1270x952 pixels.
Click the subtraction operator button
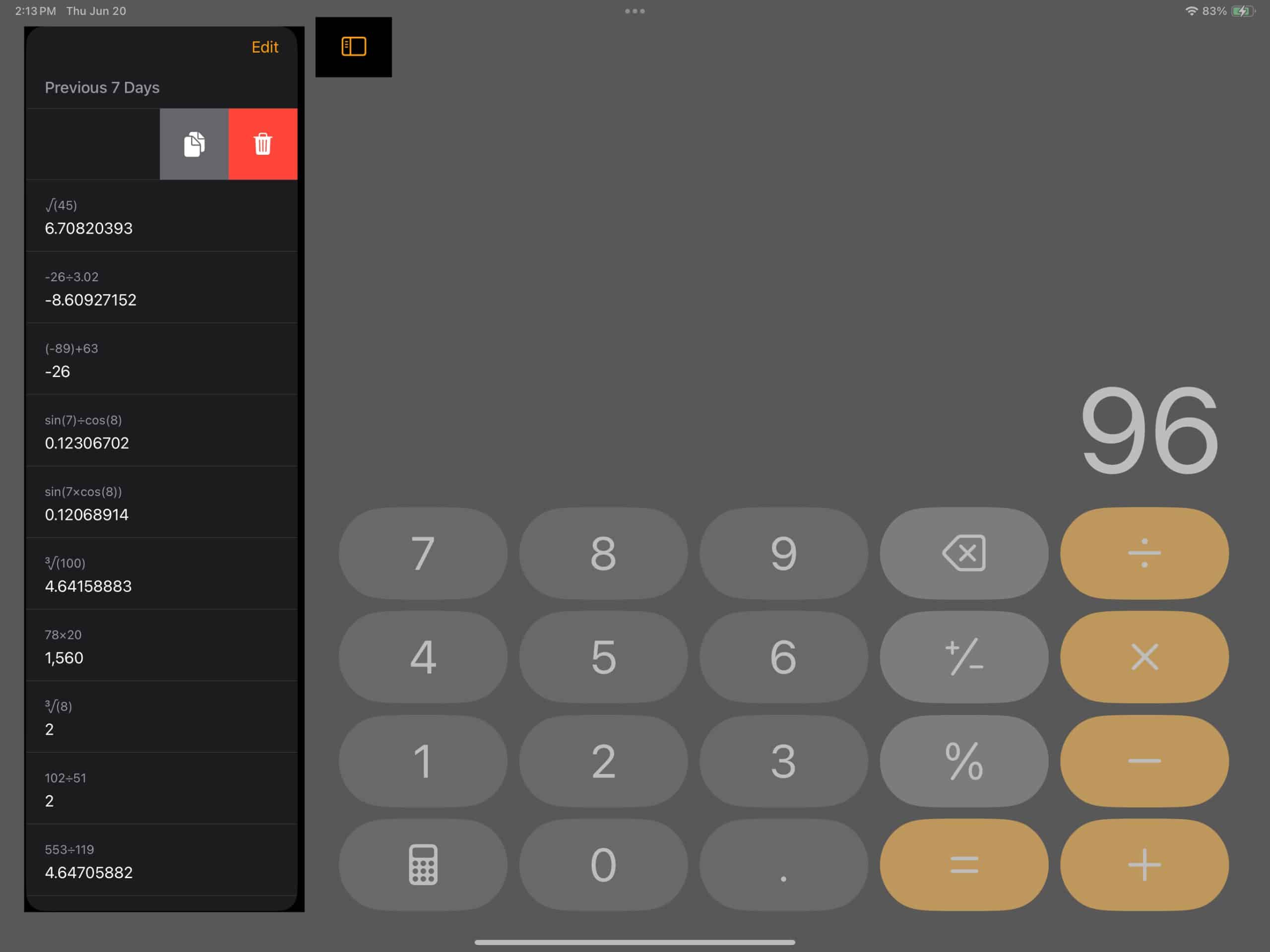coord(1143,761)
